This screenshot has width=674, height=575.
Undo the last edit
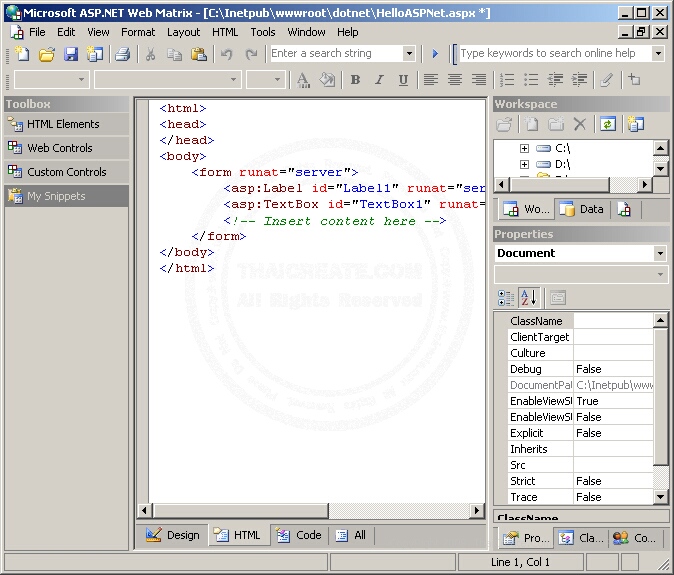coord(227,54)
